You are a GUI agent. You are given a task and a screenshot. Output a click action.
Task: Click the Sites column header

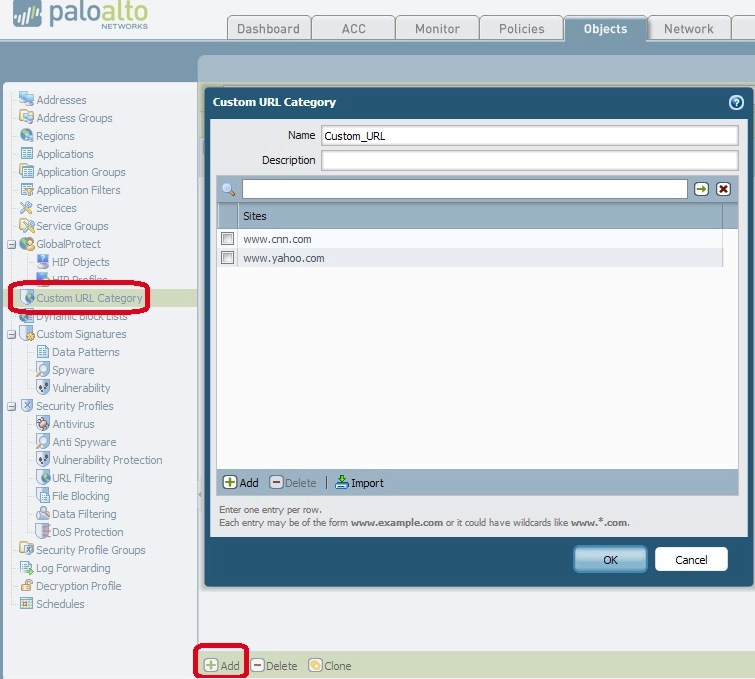tap(480, 216)
